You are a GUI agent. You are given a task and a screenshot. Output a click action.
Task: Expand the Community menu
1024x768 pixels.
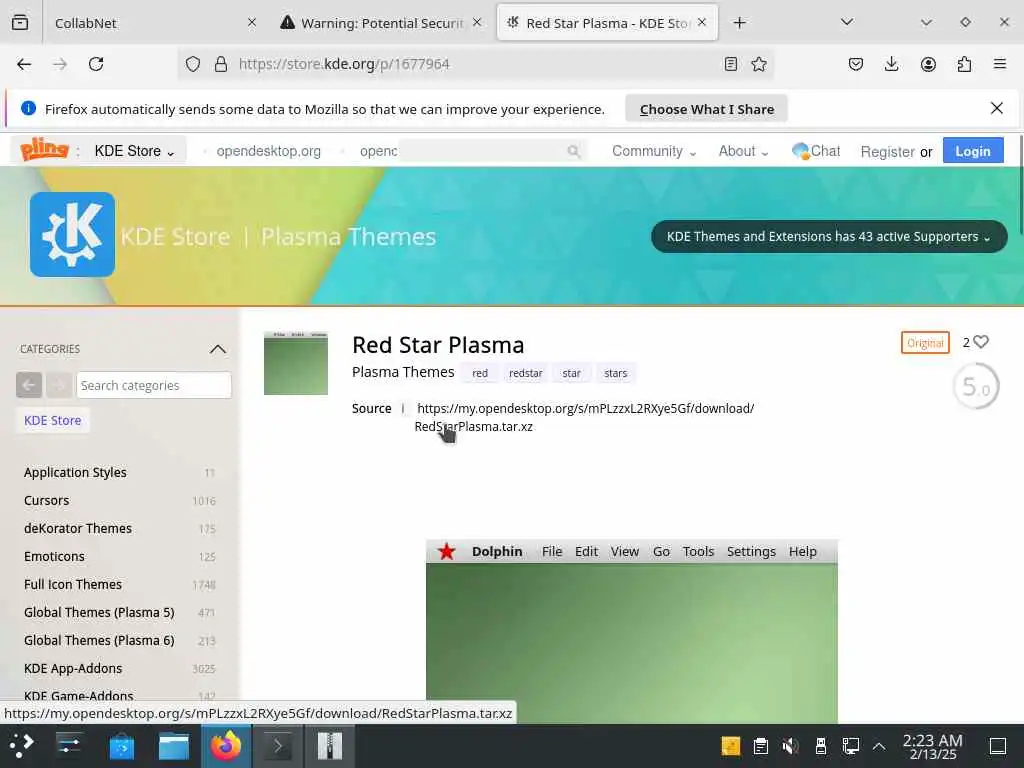tap(654, 151)
